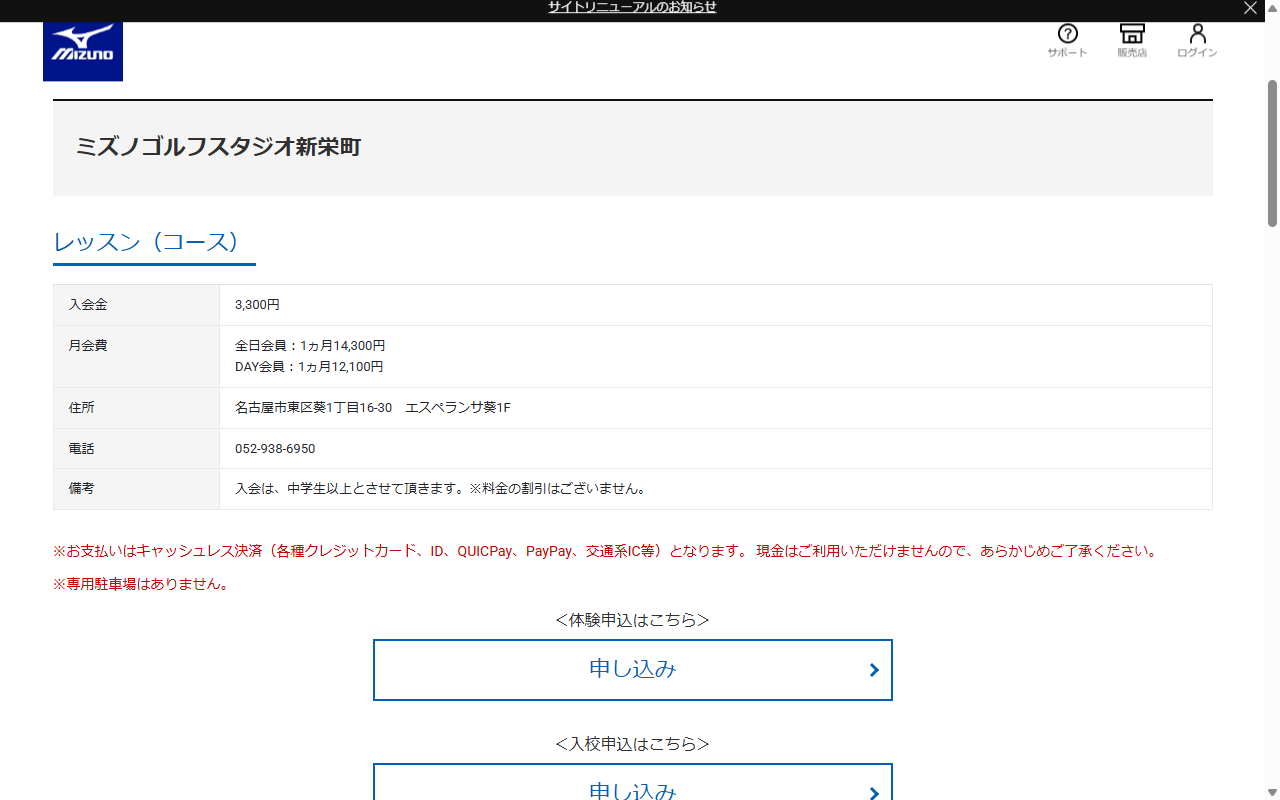Click the 入会金 row label
Image resolution: width=1280 pixels, height=800 pixels.
(x=88, y=305)
